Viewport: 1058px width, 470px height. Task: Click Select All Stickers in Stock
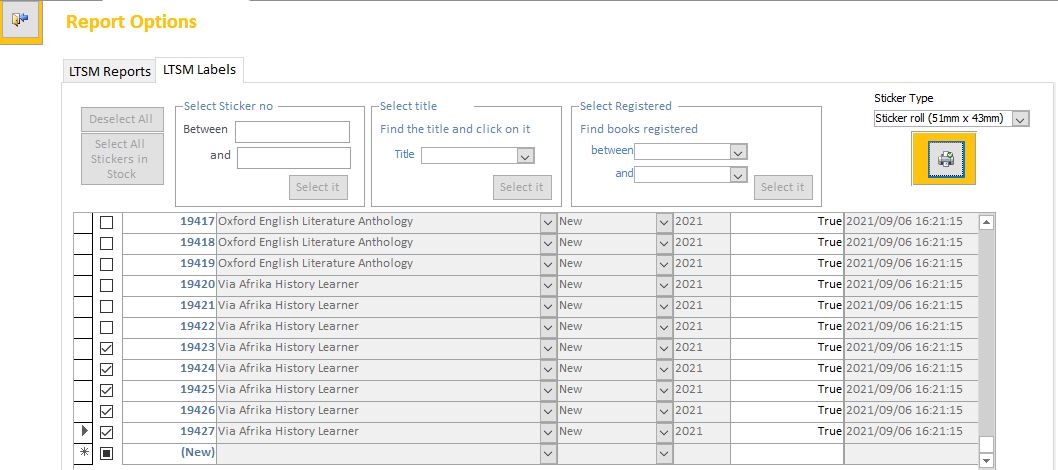[x=122, y=159]
